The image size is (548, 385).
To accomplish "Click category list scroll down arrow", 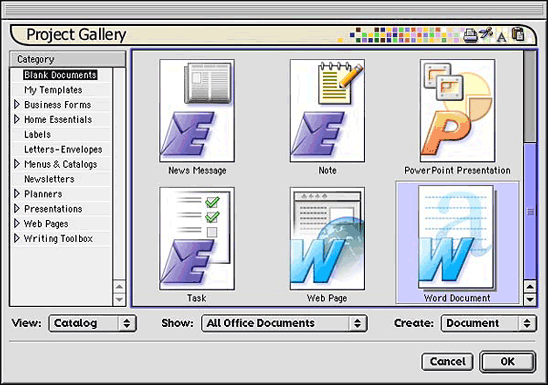I will 119,299.
